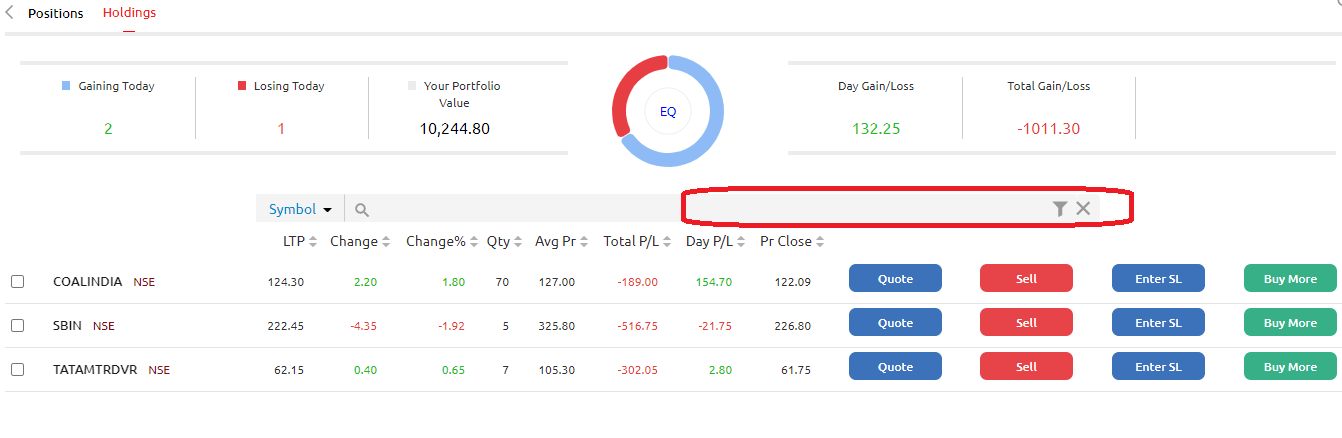1342x438 pixels.
Task: Click Sell for SBIN
Action: click(1026, 323)
